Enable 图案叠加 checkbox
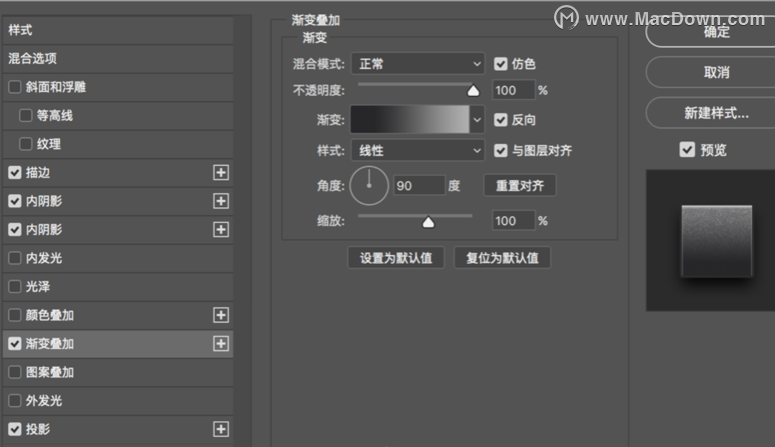 [15, 372]
